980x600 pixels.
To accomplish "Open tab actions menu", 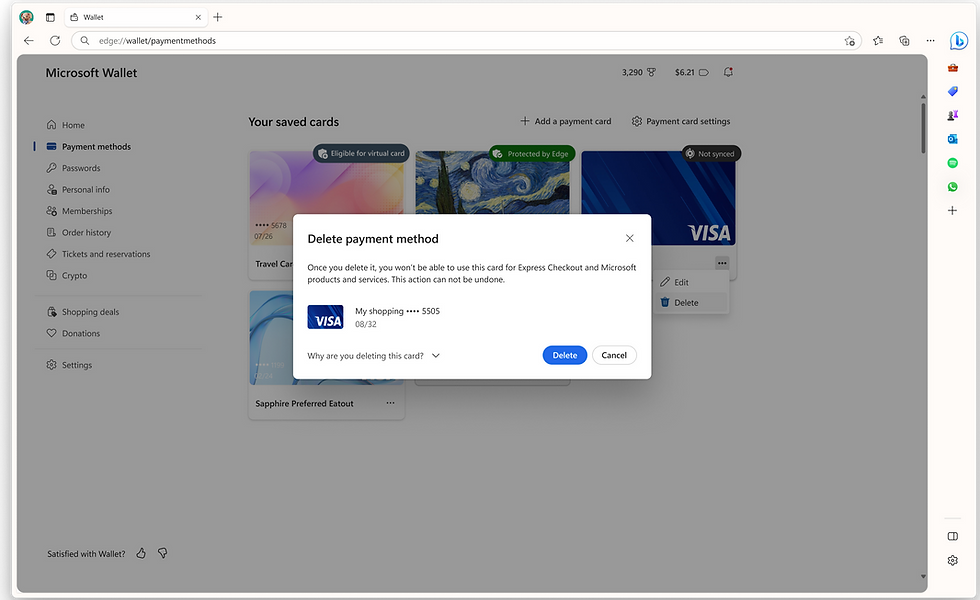I will point(50,18).
